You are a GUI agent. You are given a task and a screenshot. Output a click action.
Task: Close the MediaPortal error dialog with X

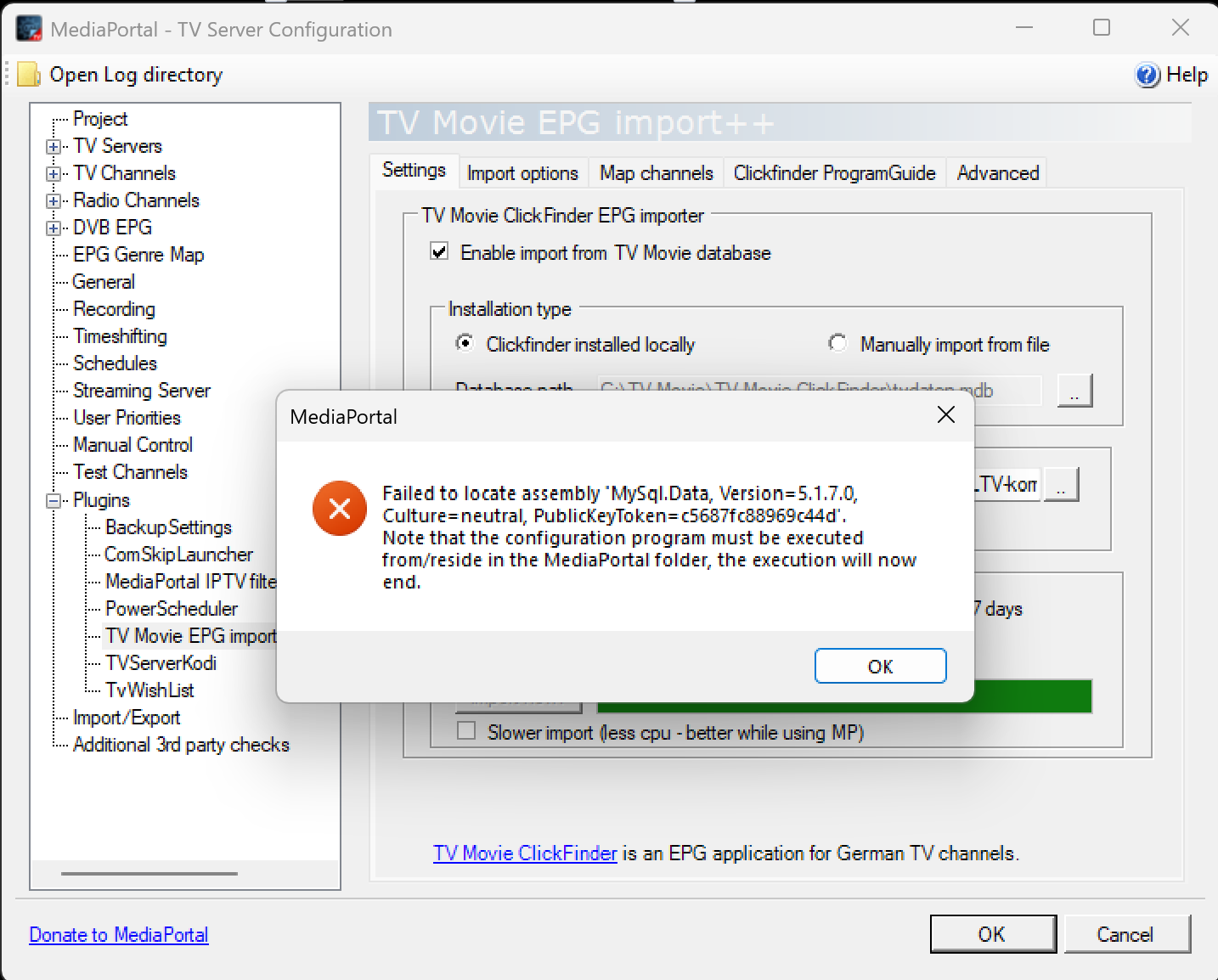click(945, 414)
